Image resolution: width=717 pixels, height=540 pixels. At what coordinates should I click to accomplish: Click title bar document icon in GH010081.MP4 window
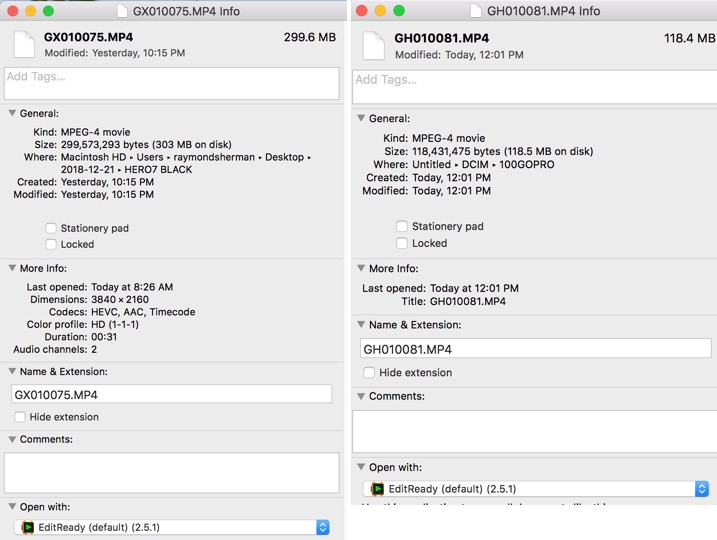pos(476,11)
